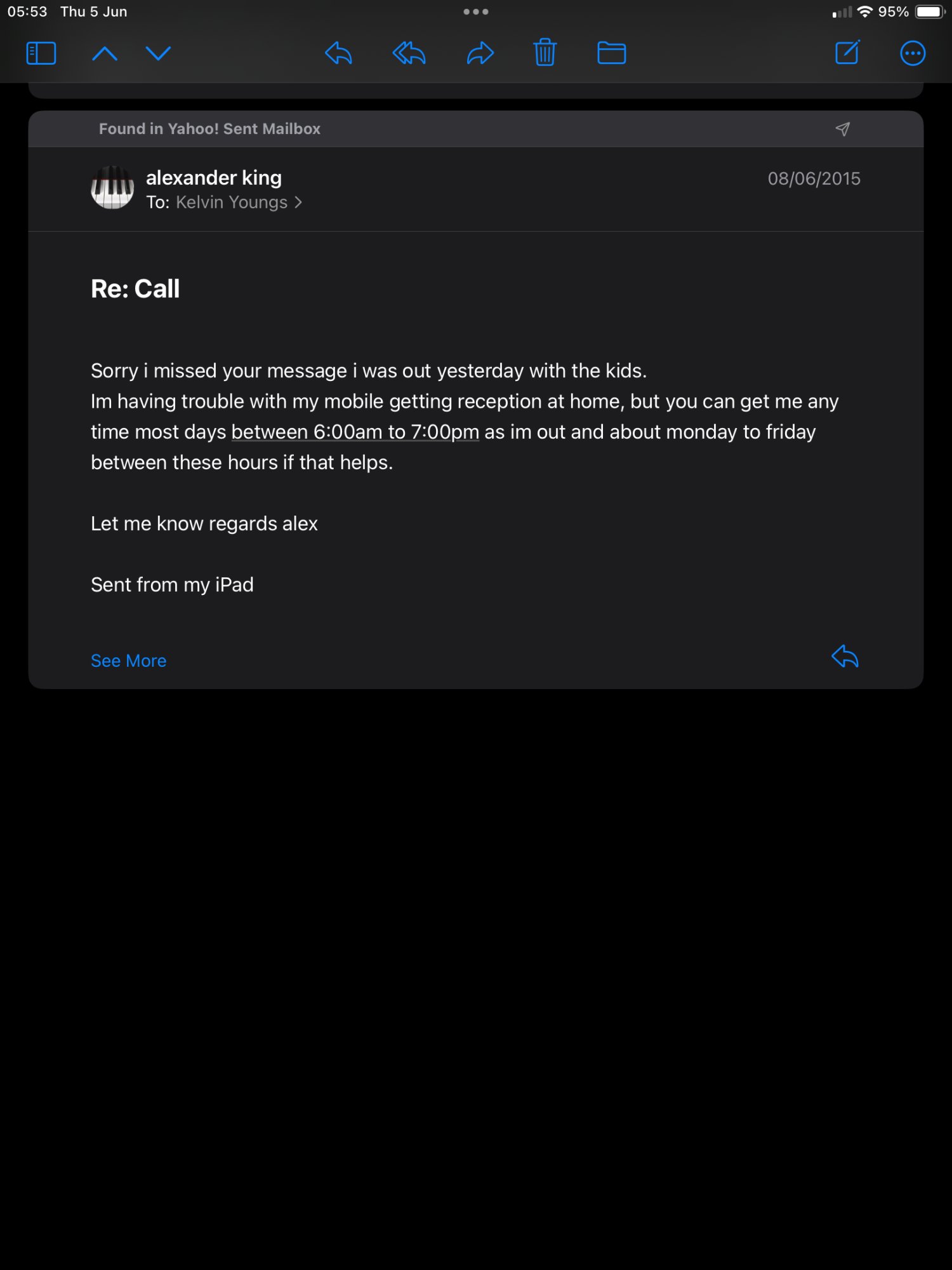The width and height of the screenshot is (952, 1270).
Task: Forward this email message
Action: coord(480,53)
